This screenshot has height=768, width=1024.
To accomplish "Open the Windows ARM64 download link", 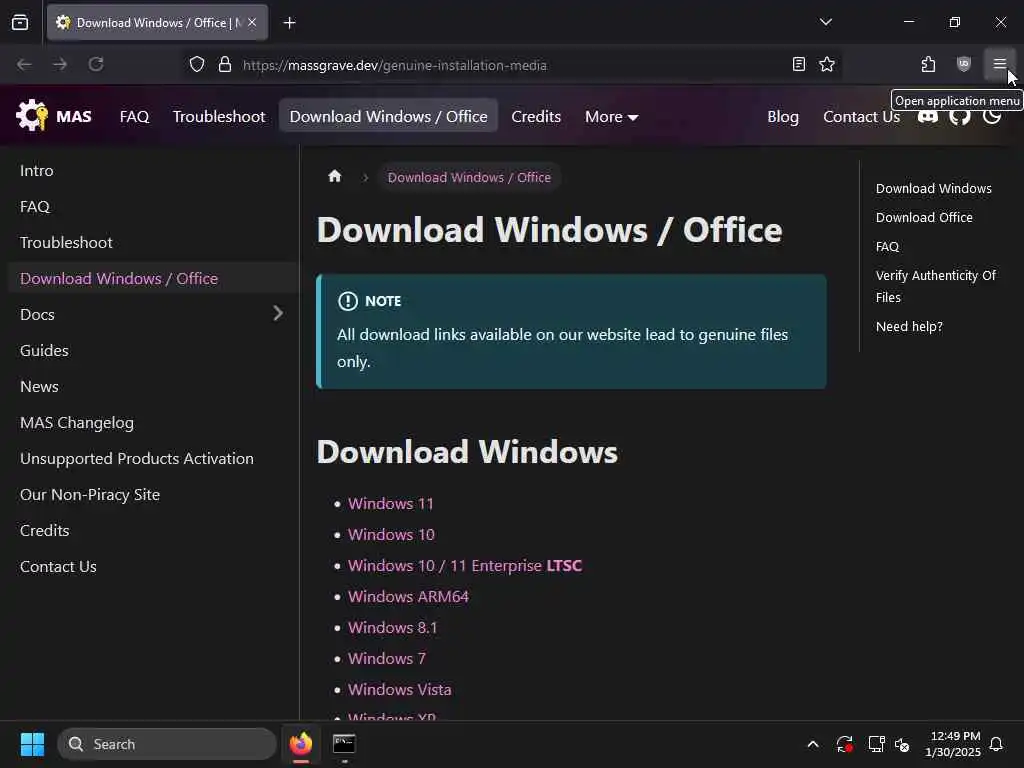I will (x=408, y=596).
